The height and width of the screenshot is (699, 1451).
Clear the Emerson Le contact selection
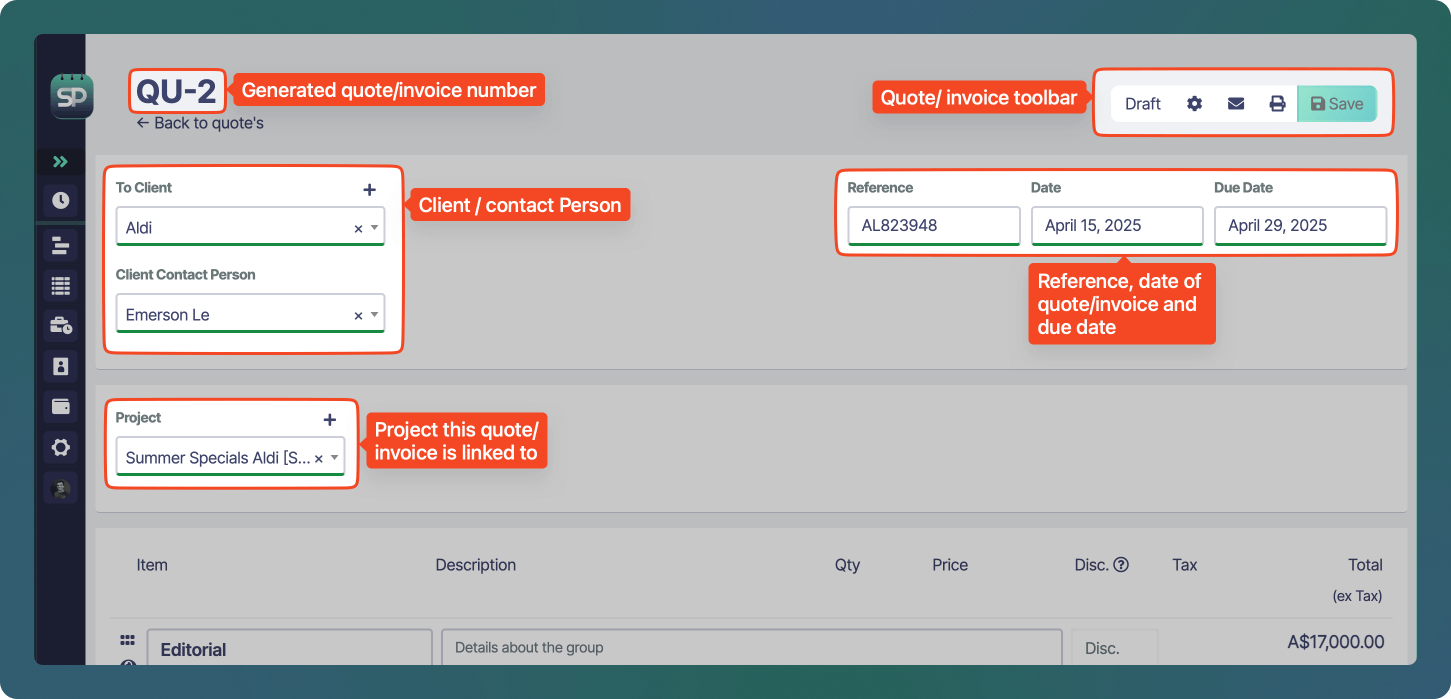358,316
